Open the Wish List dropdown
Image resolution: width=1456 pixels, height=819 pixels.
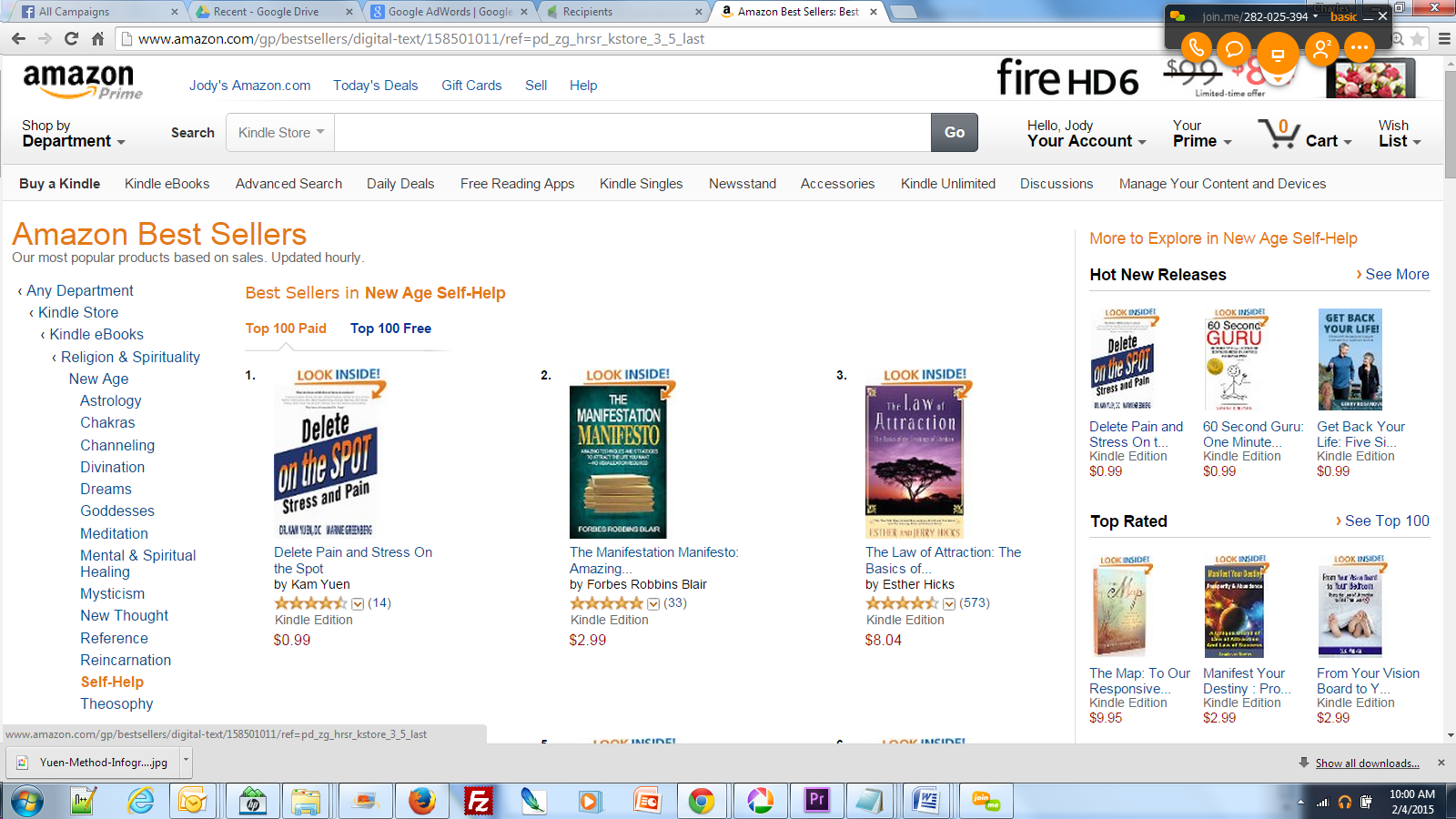(x=1400, y=133)
